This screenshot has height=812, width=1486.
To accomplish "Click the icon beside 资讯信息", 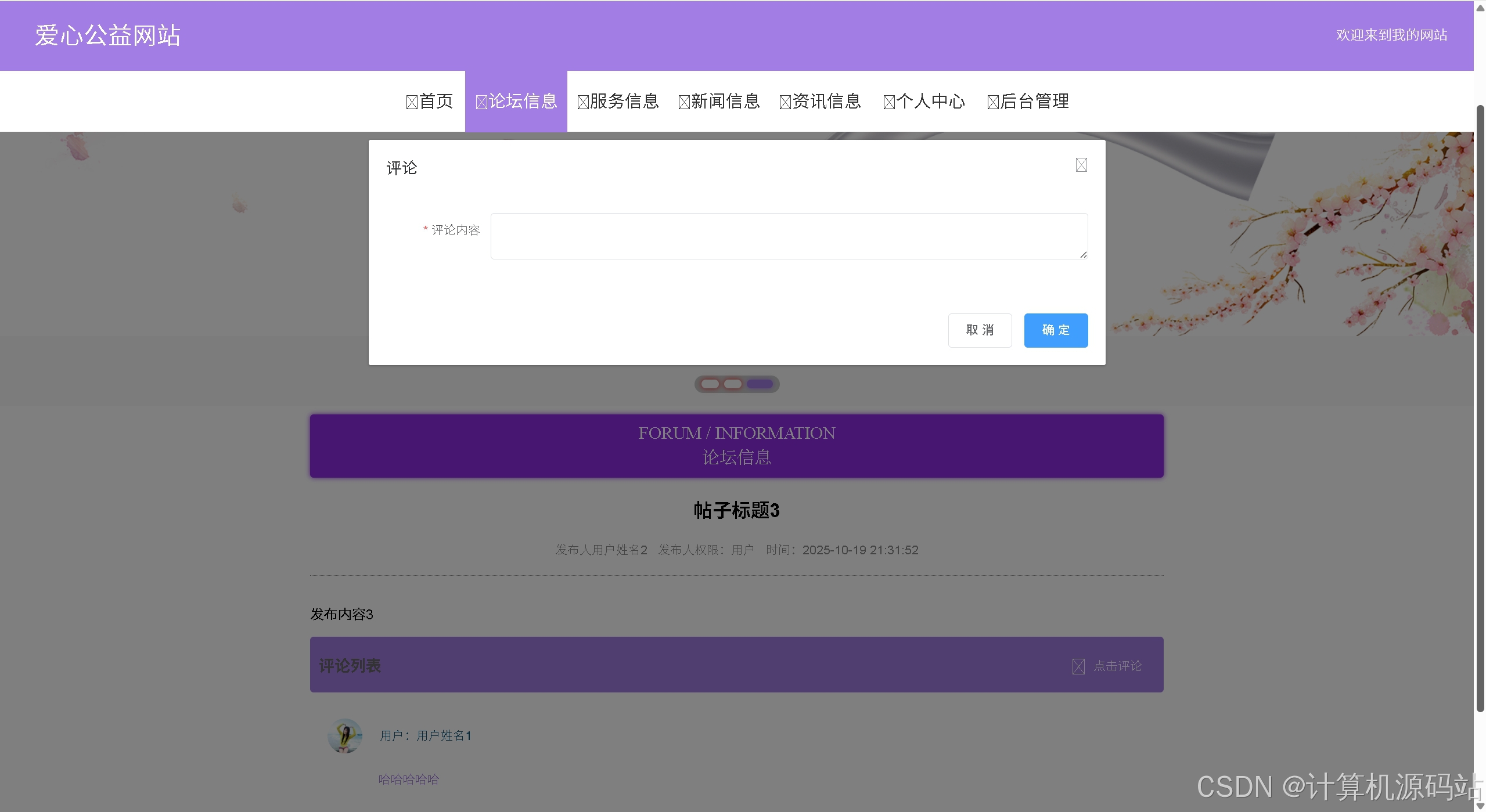I will 785,102.
